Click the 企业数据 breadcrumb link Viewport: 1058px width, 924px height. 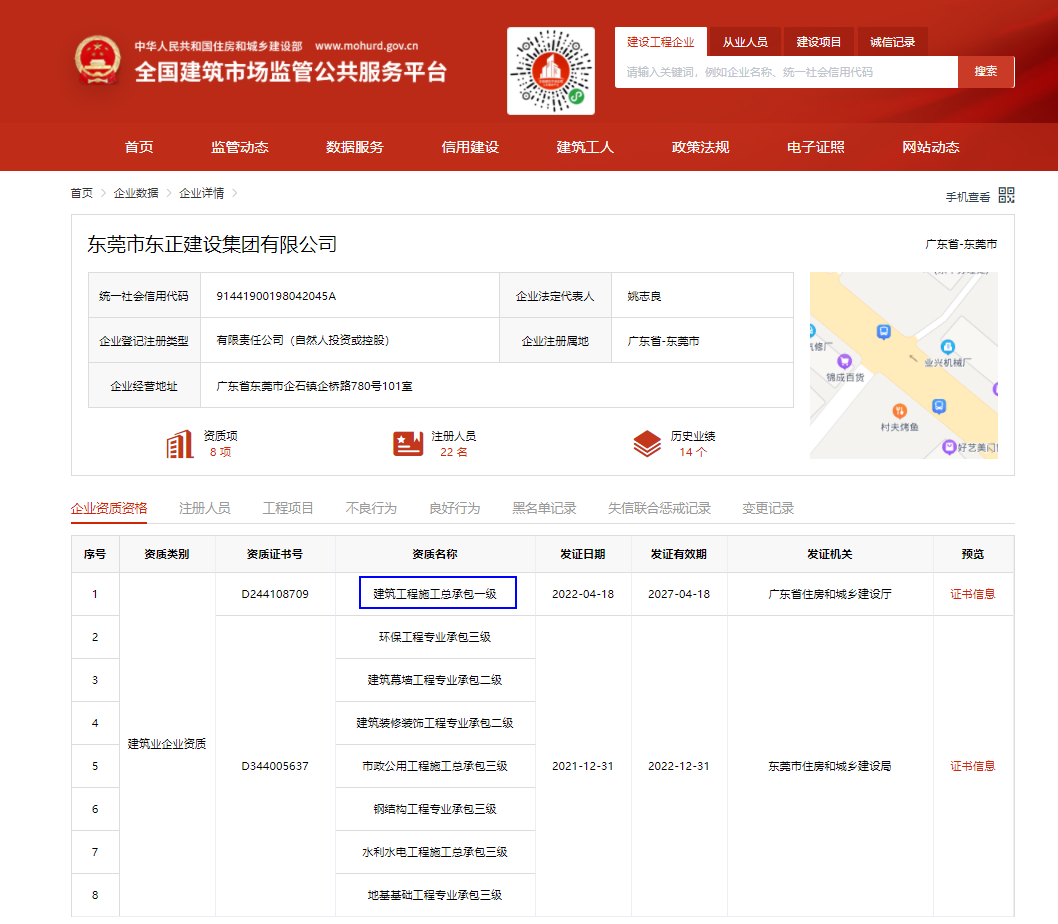[136, 193]
